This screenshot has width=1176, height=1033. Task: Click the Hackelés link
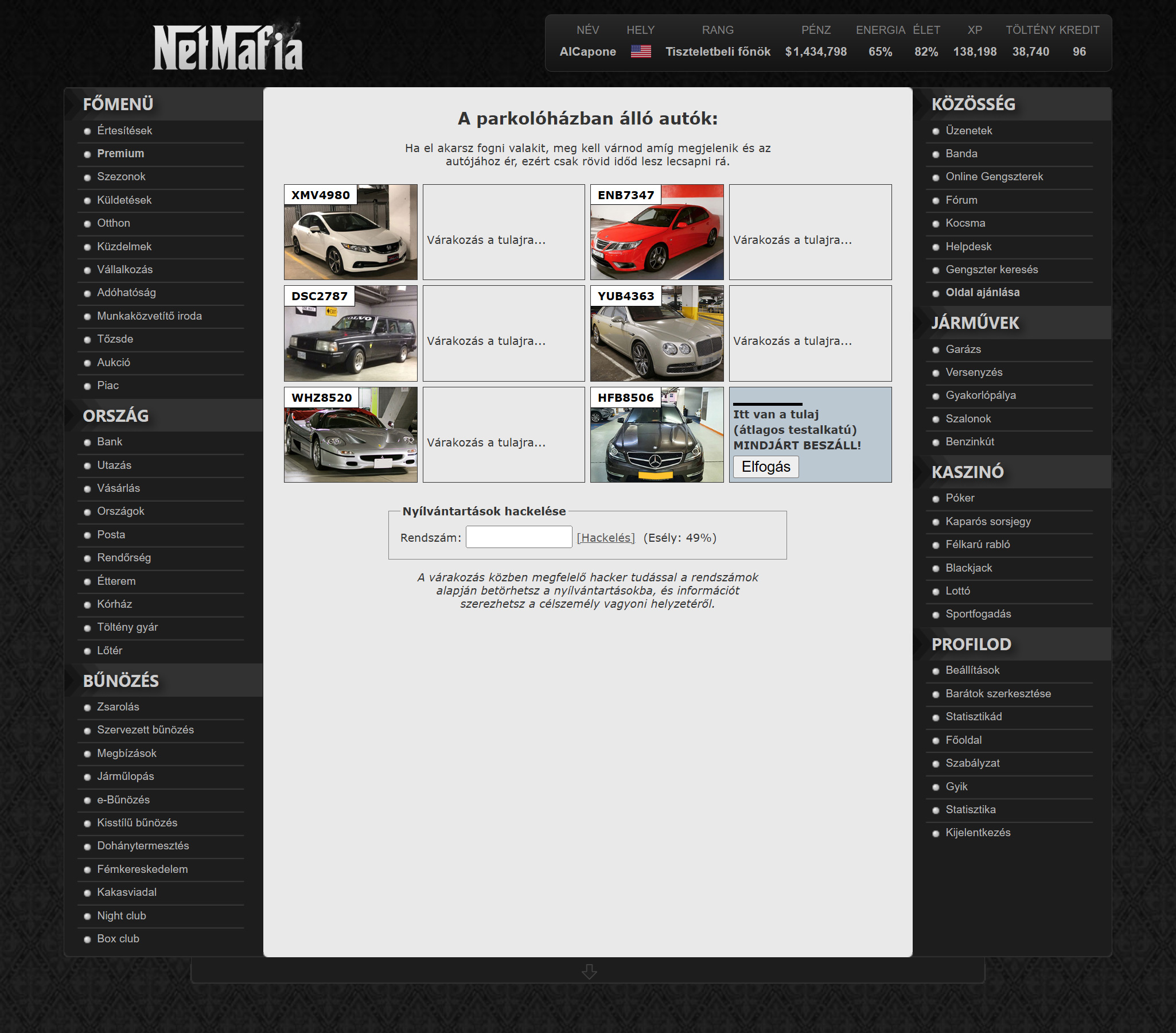(605, 538)
